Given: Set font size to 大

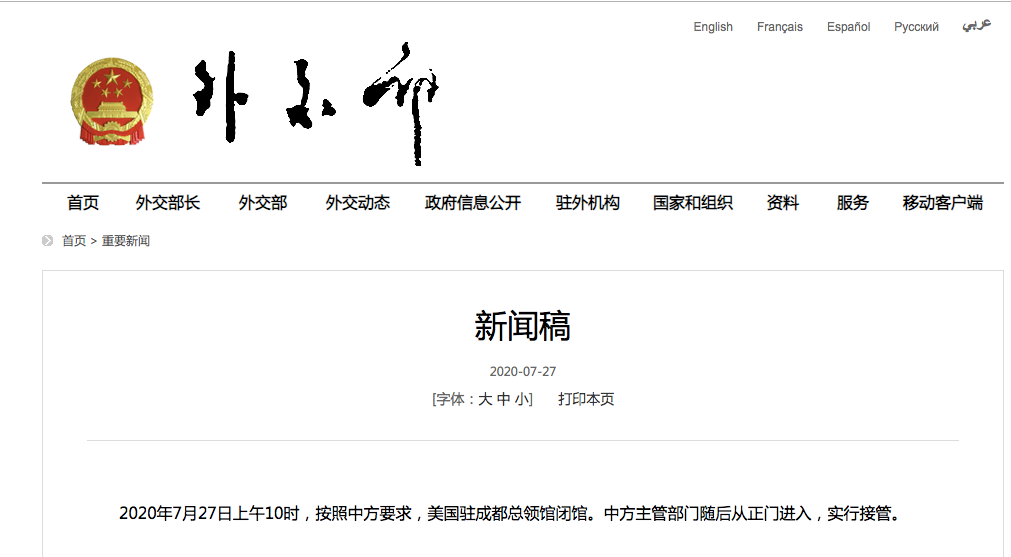Looking at the screenshot, I should point(485,399).
